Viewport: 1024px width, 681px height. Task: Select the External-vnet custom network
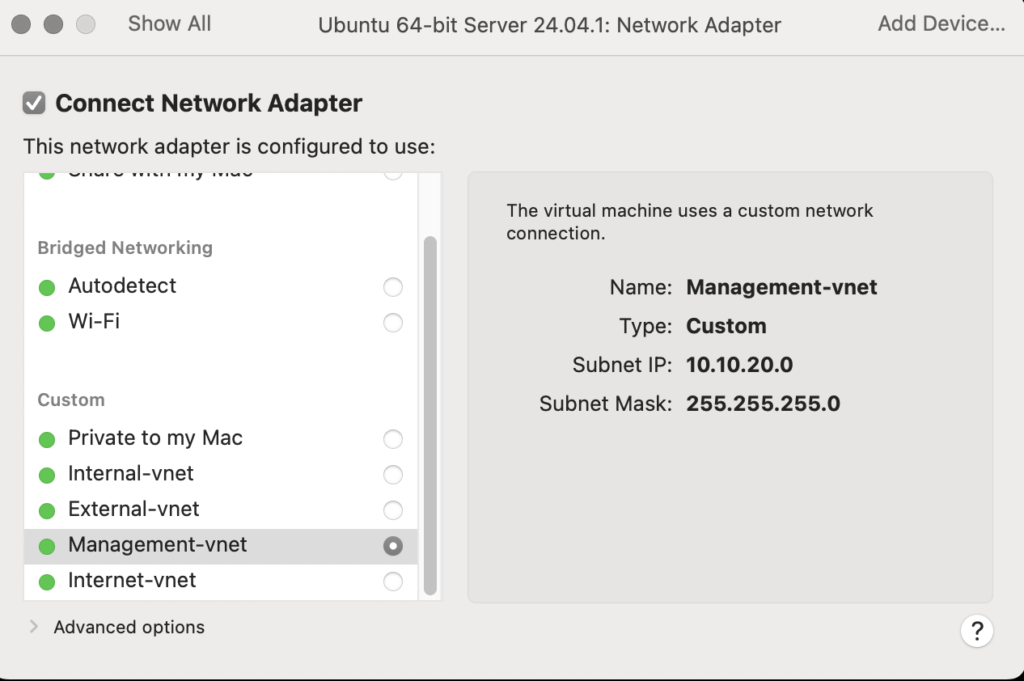[393, 510]
